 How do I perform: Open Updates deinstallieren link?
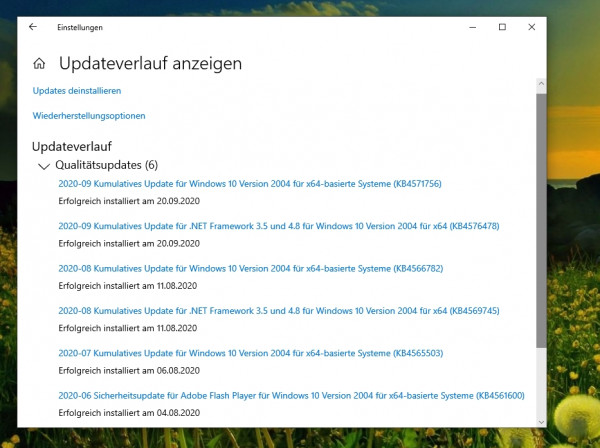(77, 91)
